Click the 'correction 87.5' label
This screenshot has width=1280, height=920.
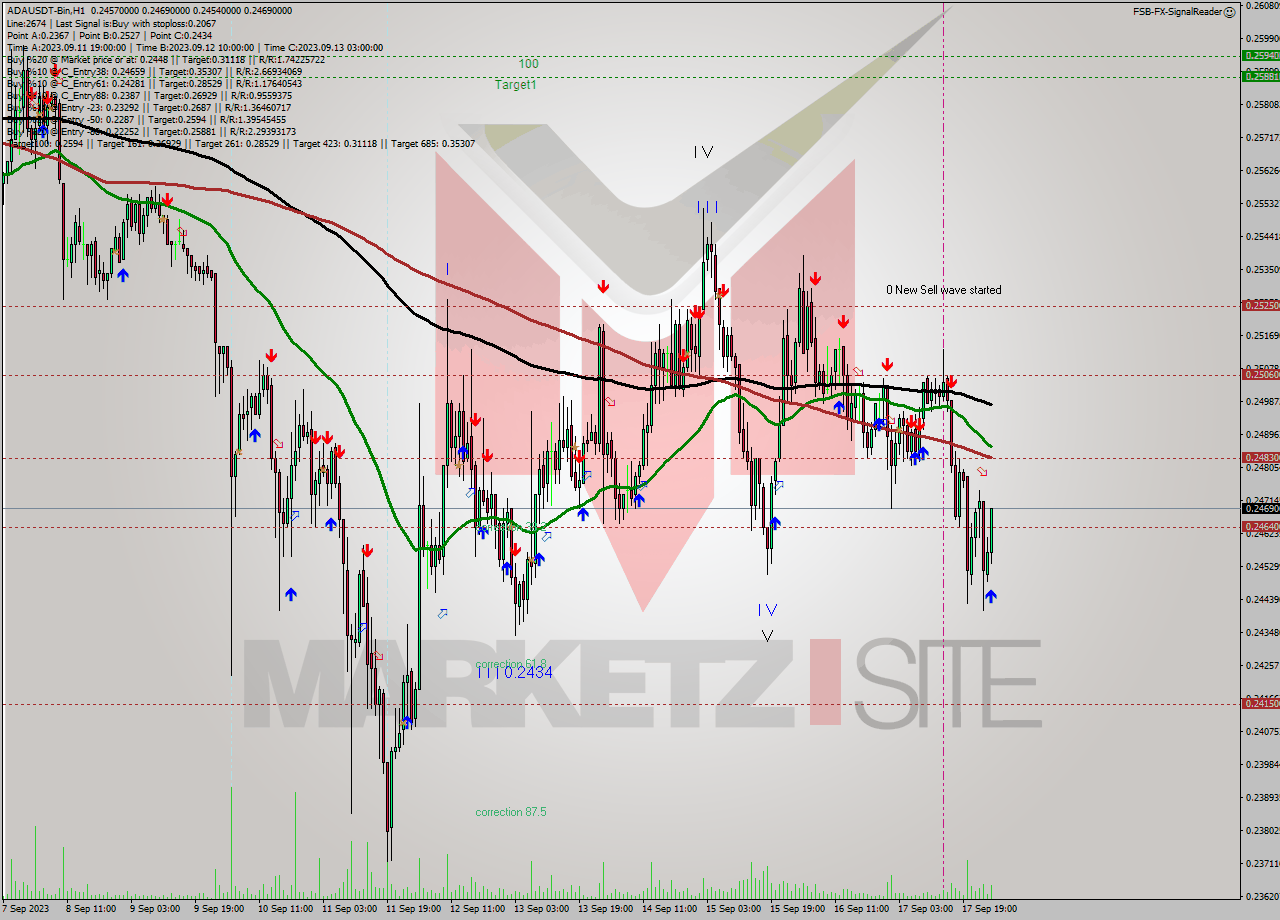(511, 812)
